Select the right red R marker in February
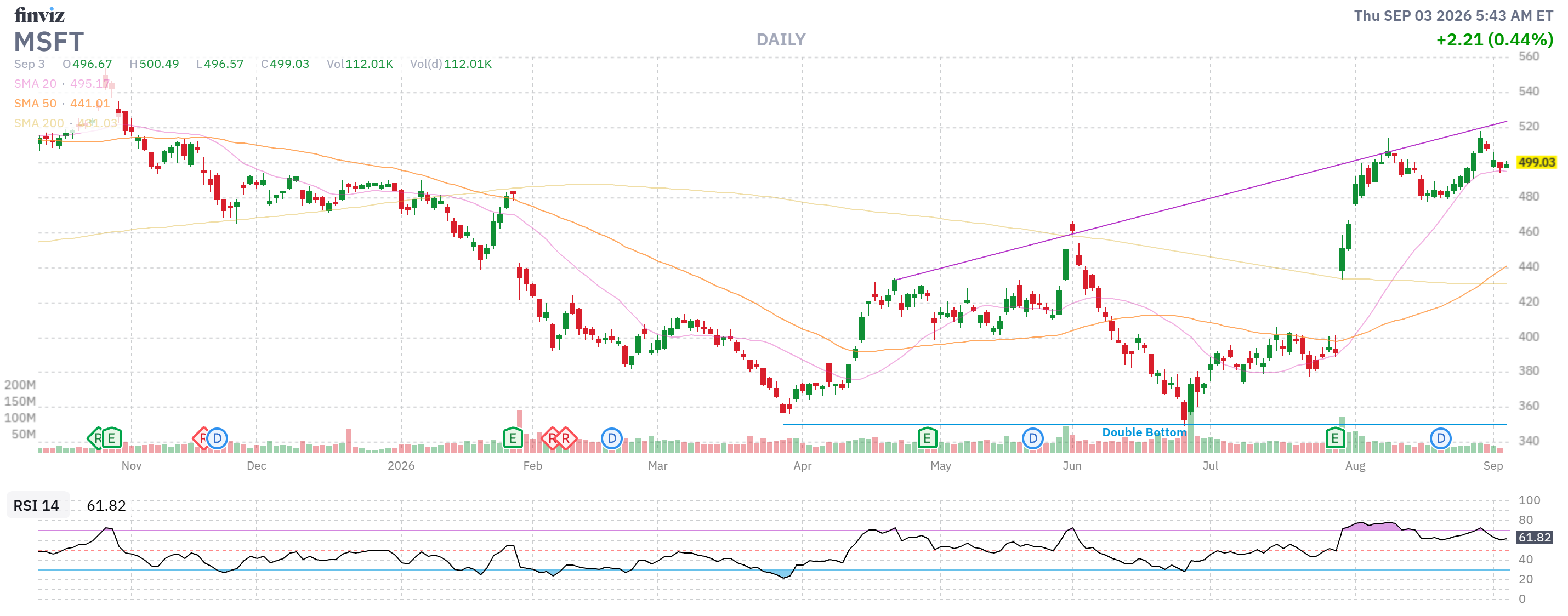1568x616 pixels. pos(565,438)
